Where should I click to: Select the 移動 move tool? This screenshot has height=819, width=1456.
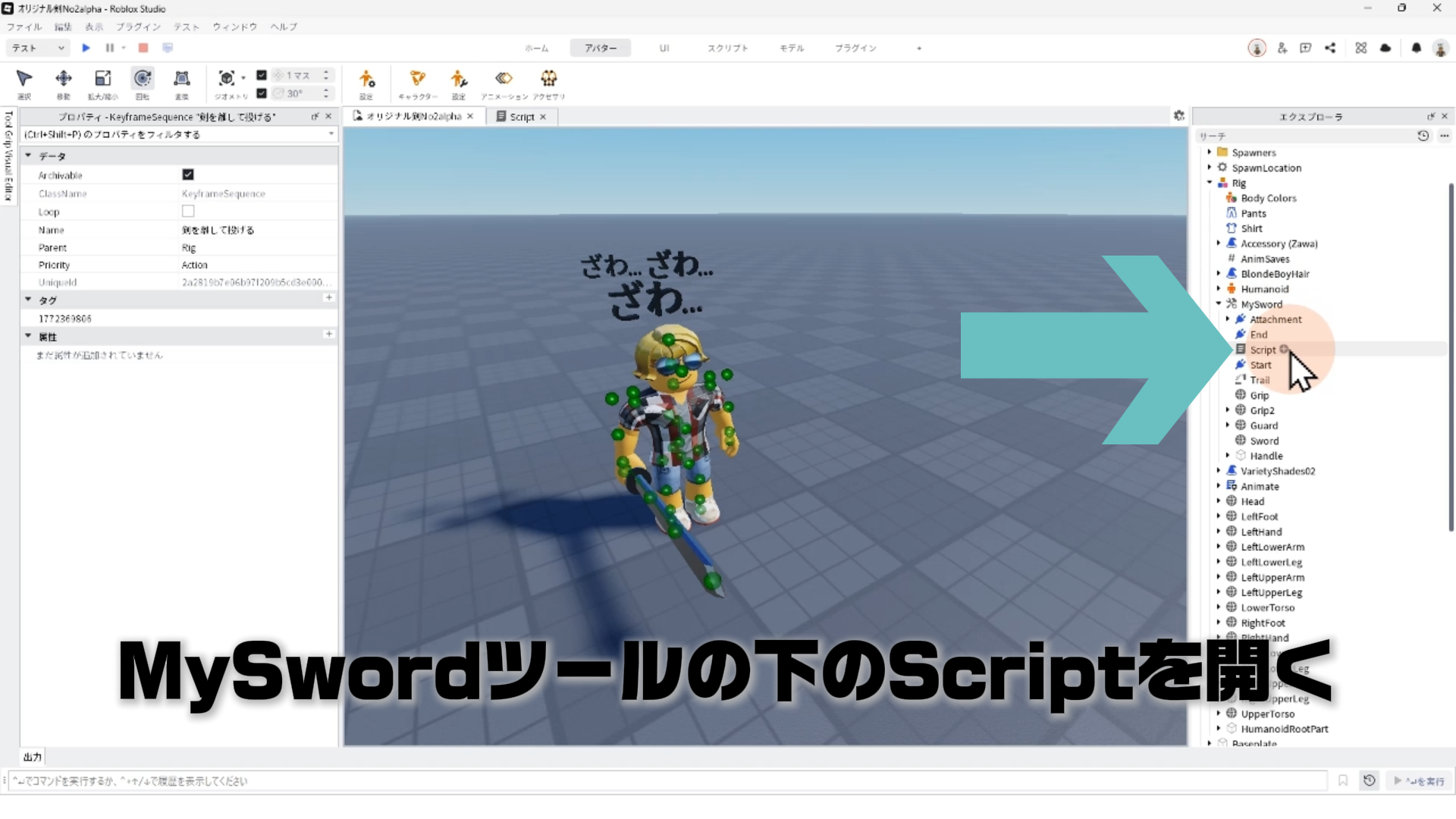(64, 79)
